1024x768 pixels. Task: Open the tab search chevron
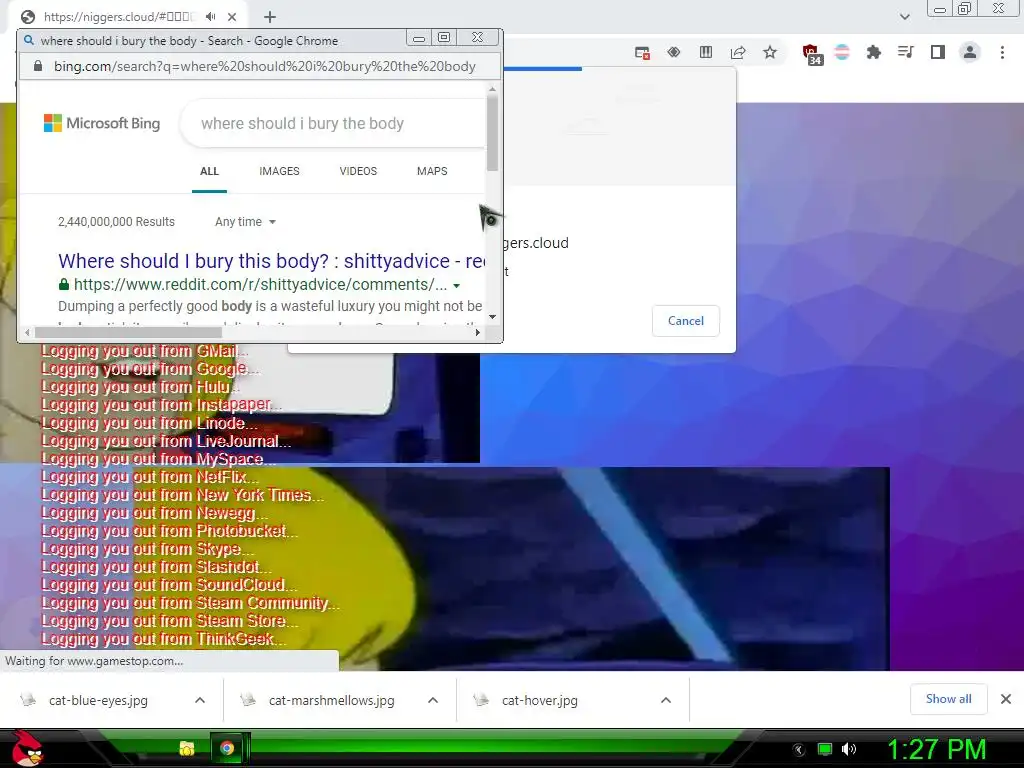click(904, 17)
